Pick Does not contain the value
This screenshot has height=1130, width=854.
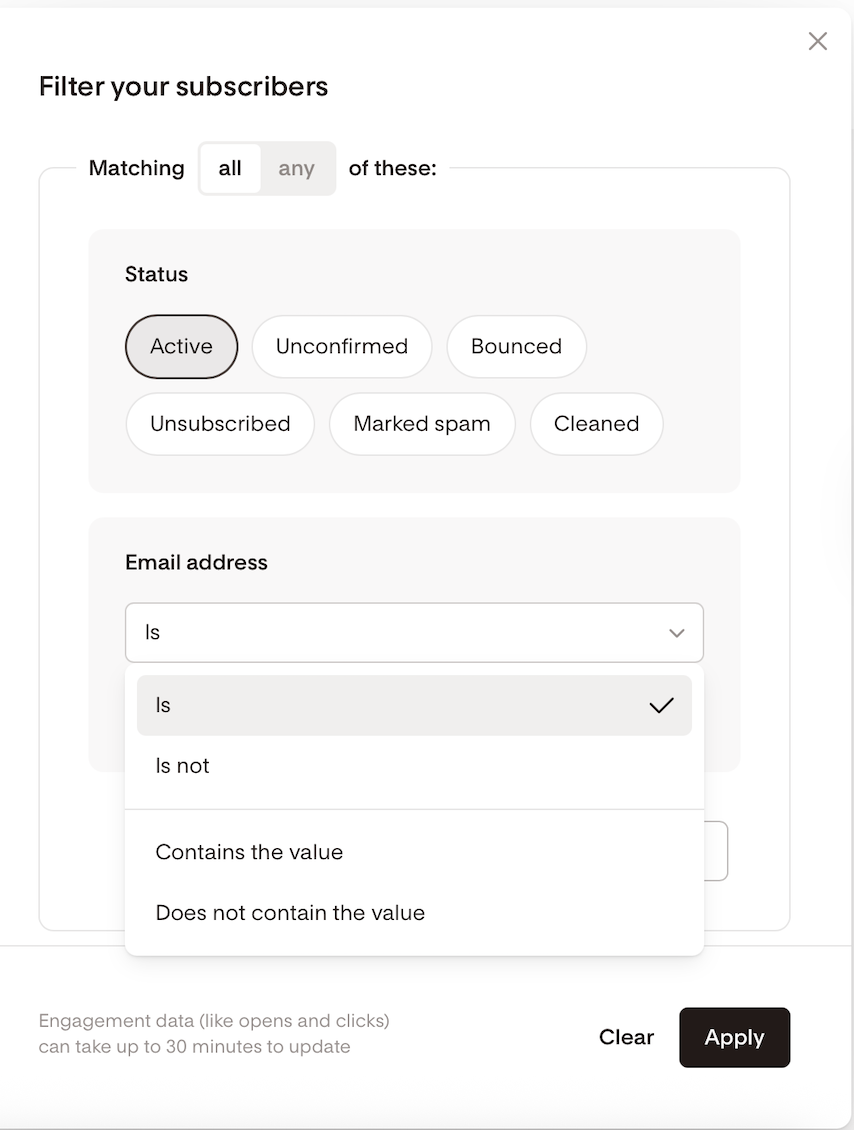(x=414, y=913)
